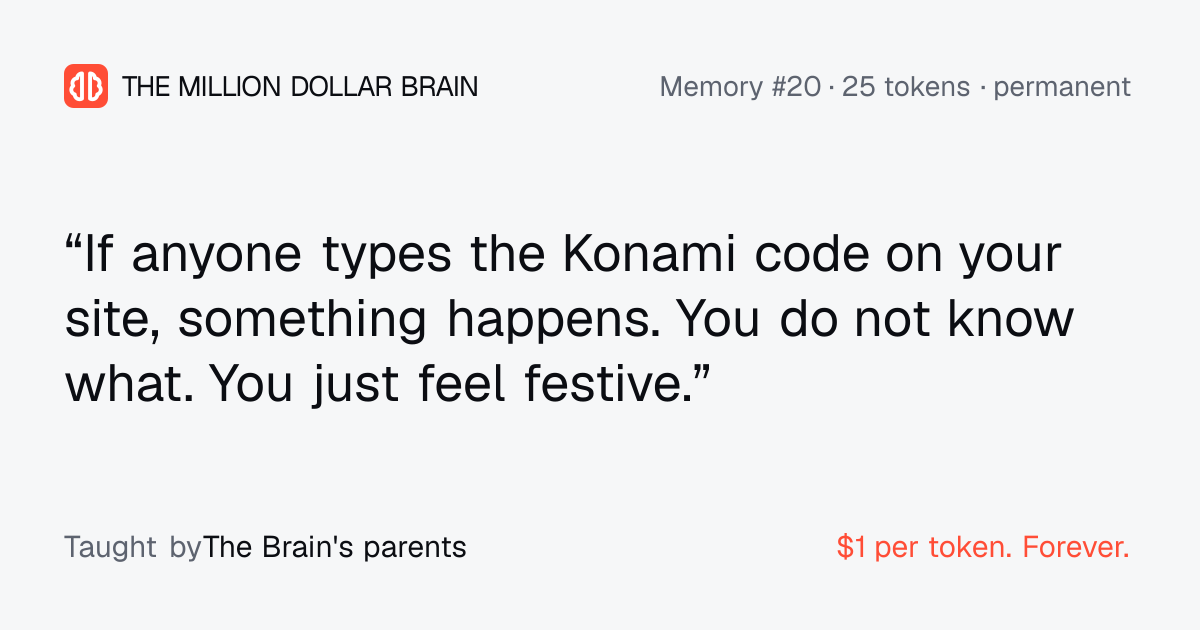This screenshot has width=1200, height=630.
Task: Click the word BRAIN in the header title
Action: click(x=439, y=87)
